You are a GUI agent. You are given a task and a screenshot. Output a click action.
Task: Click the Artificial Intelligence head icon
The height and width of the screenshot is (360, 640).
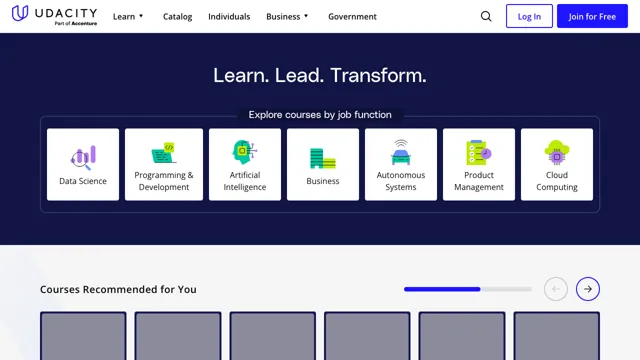point(244,152)
